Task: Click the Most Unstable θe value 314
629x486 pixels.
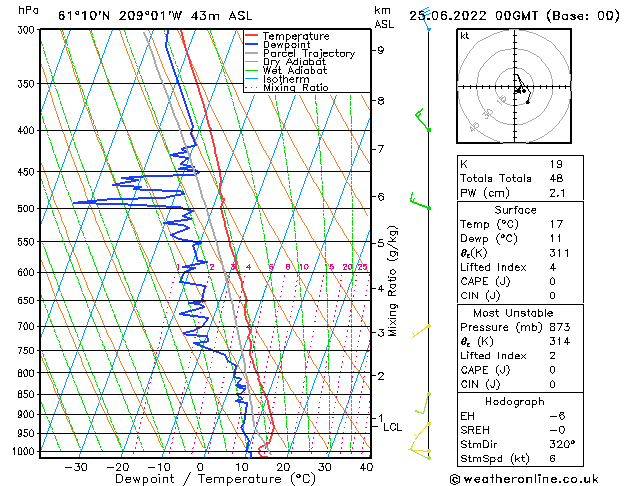Action: coord(560,341)
